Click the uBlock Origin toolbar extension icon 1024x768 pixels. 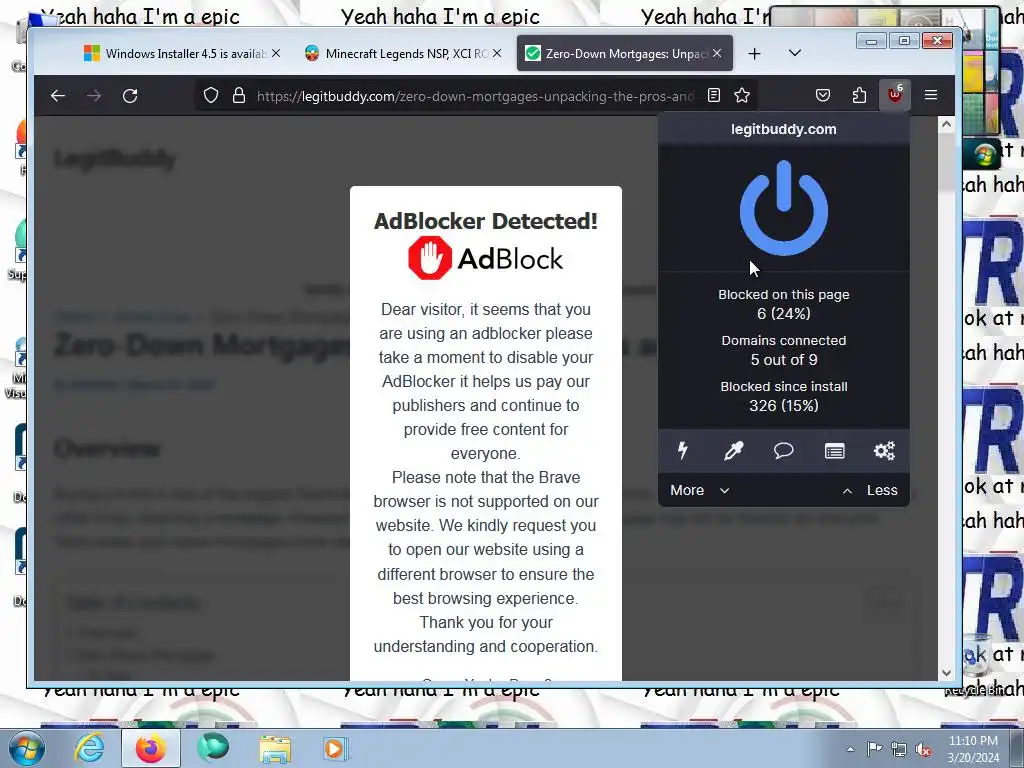[x=895, y=95]
